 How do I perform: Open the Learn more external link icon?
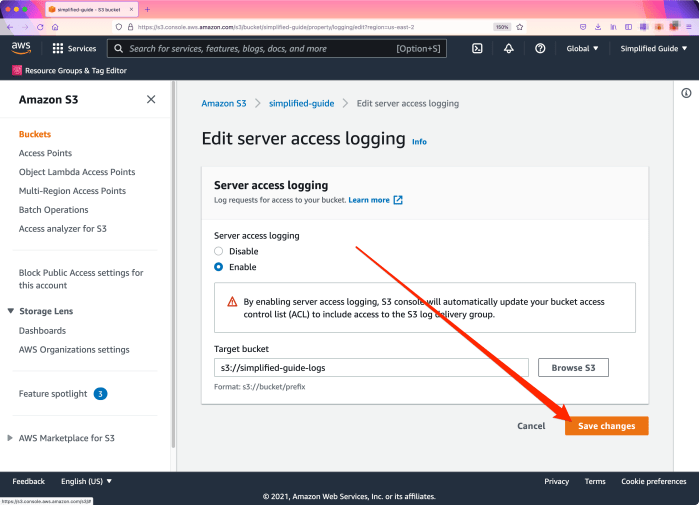398,200
